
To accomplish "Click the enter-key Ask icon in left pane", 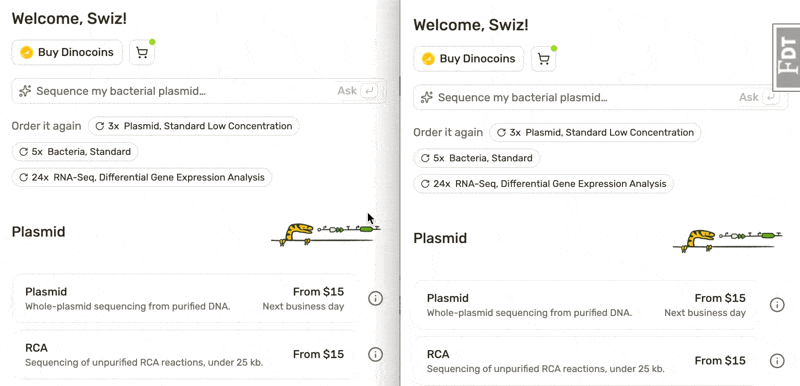I will pos(369,91).
